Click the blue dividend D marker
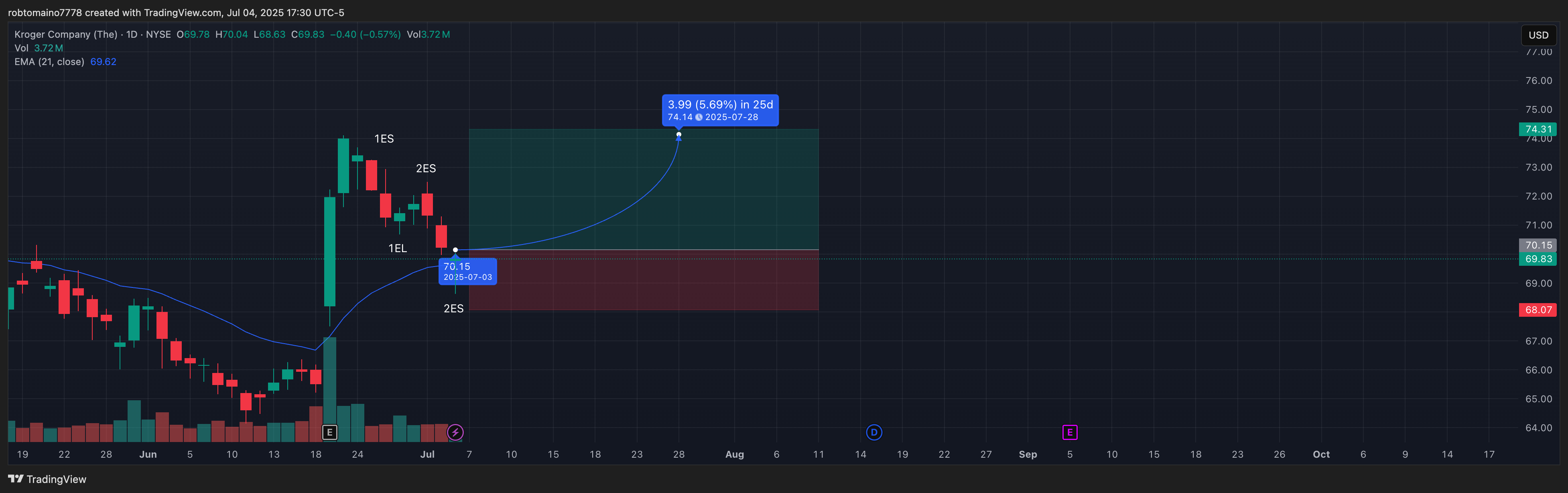The height and width of the screenshot is (493, 1568). (x=873, y=432)
